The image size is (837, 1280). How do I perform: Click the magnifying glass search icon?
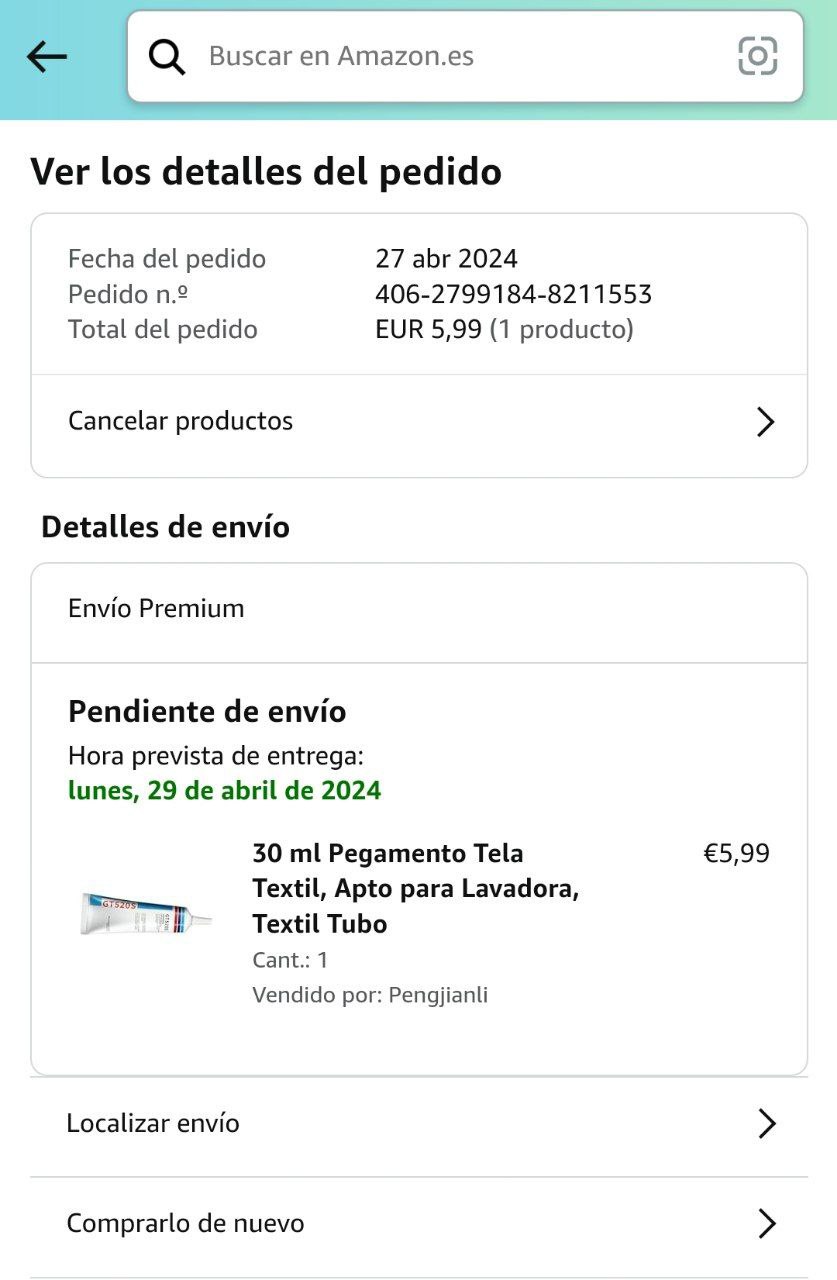pyautogui.click(x=167, y=57)
